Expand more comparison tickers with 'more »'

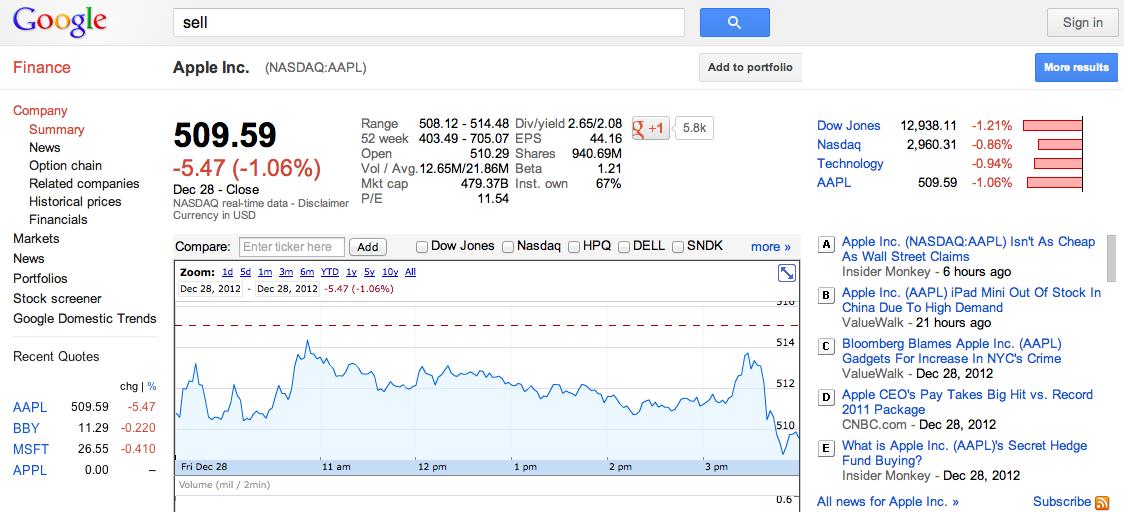(771, 247)
